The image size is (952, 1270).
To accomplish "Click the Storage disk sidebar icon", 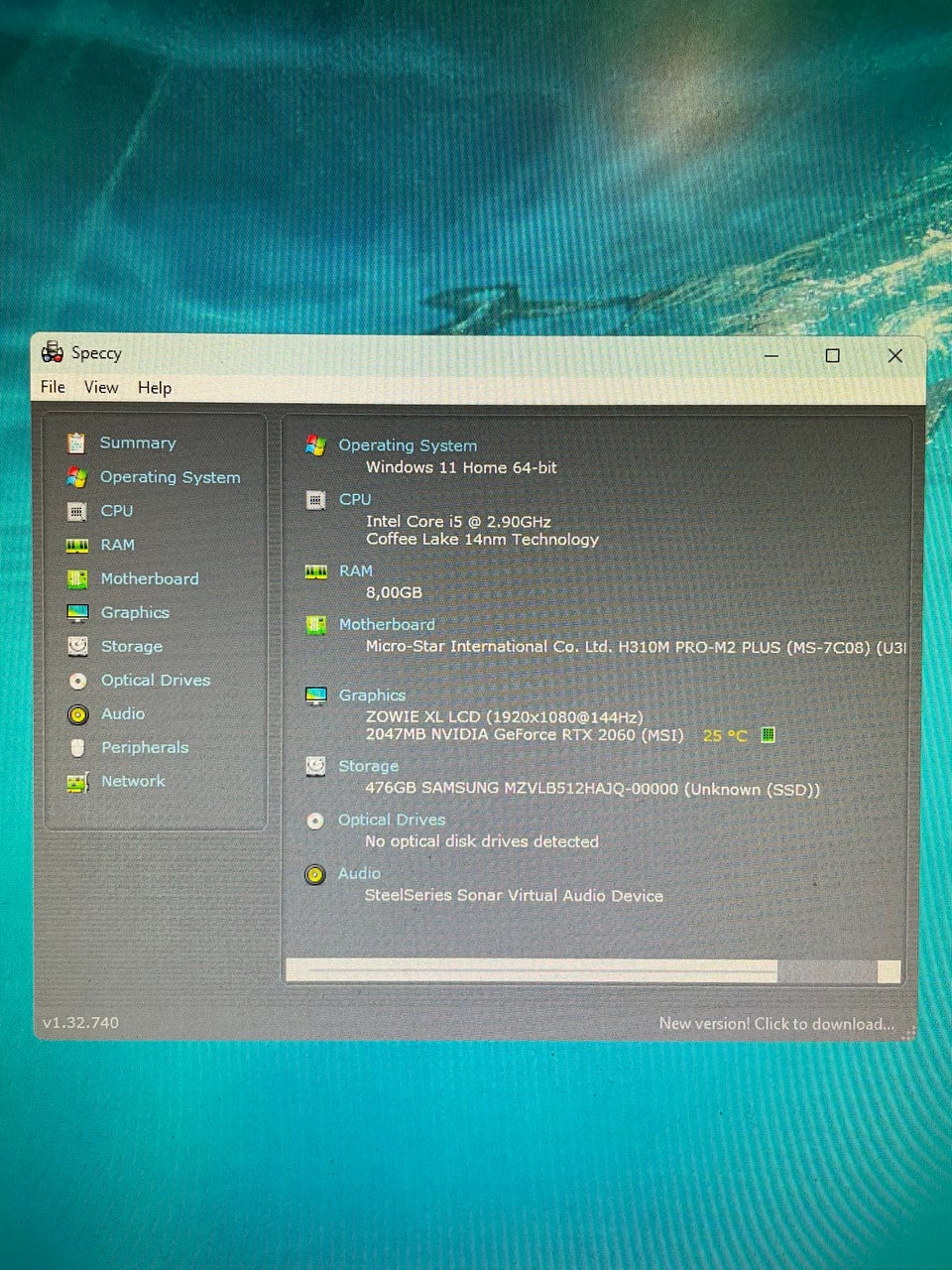I will click(77, 646).
